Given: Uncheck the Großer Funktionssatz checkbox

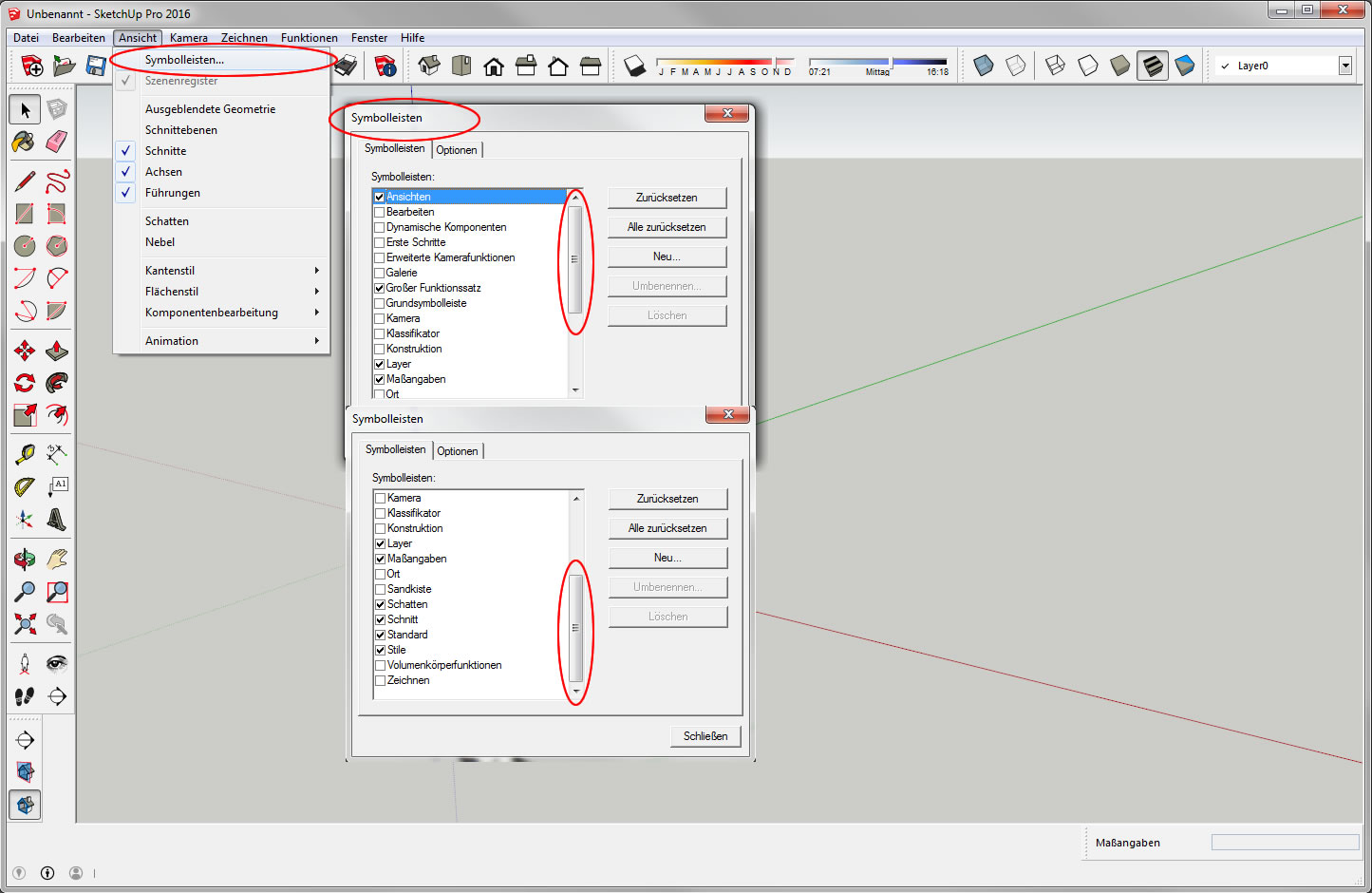Looking at the screenshot, I should [x=380, y=288].
